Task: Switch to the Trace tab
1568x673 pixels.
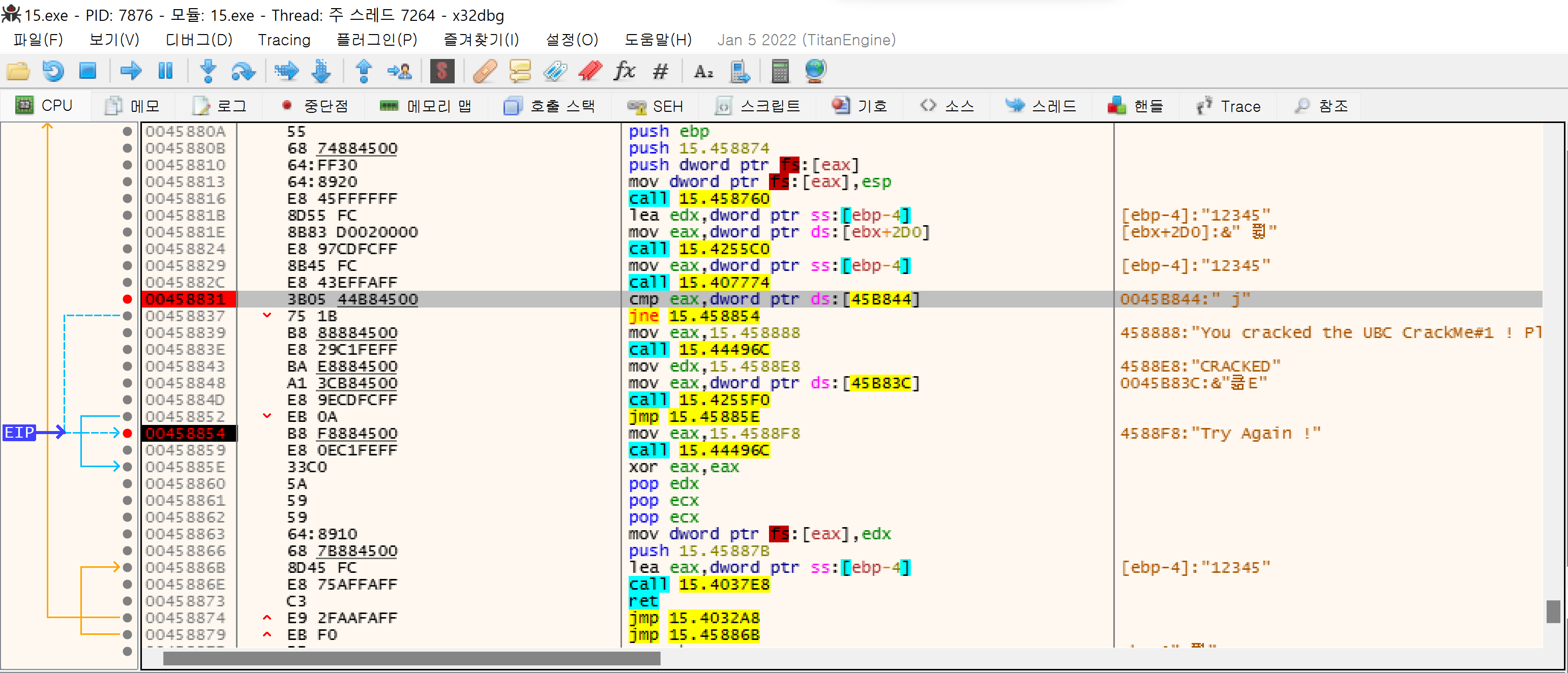Action: (1228, 106)
